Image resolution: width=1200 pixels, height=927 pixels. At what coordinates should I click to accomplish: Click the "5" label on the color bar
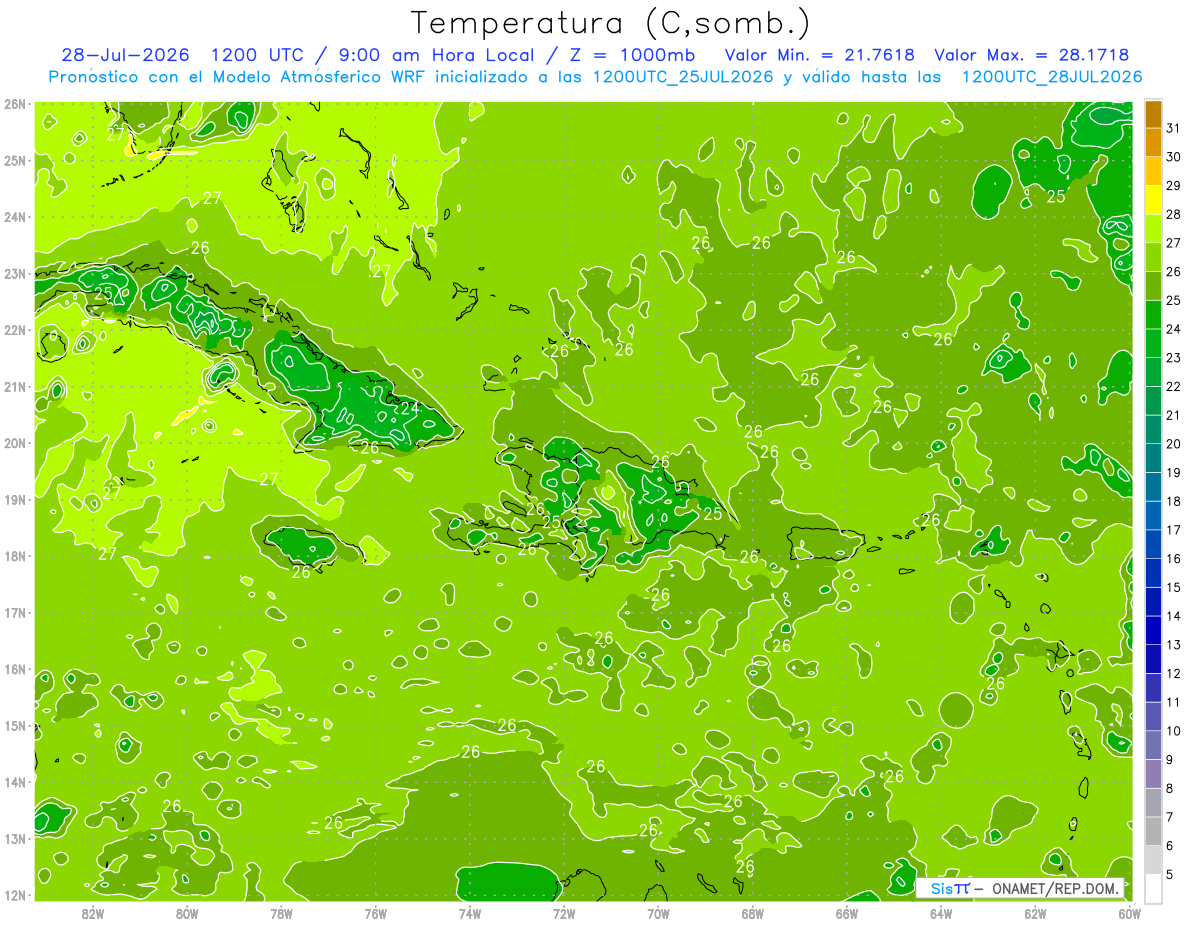click(1170, 874)
